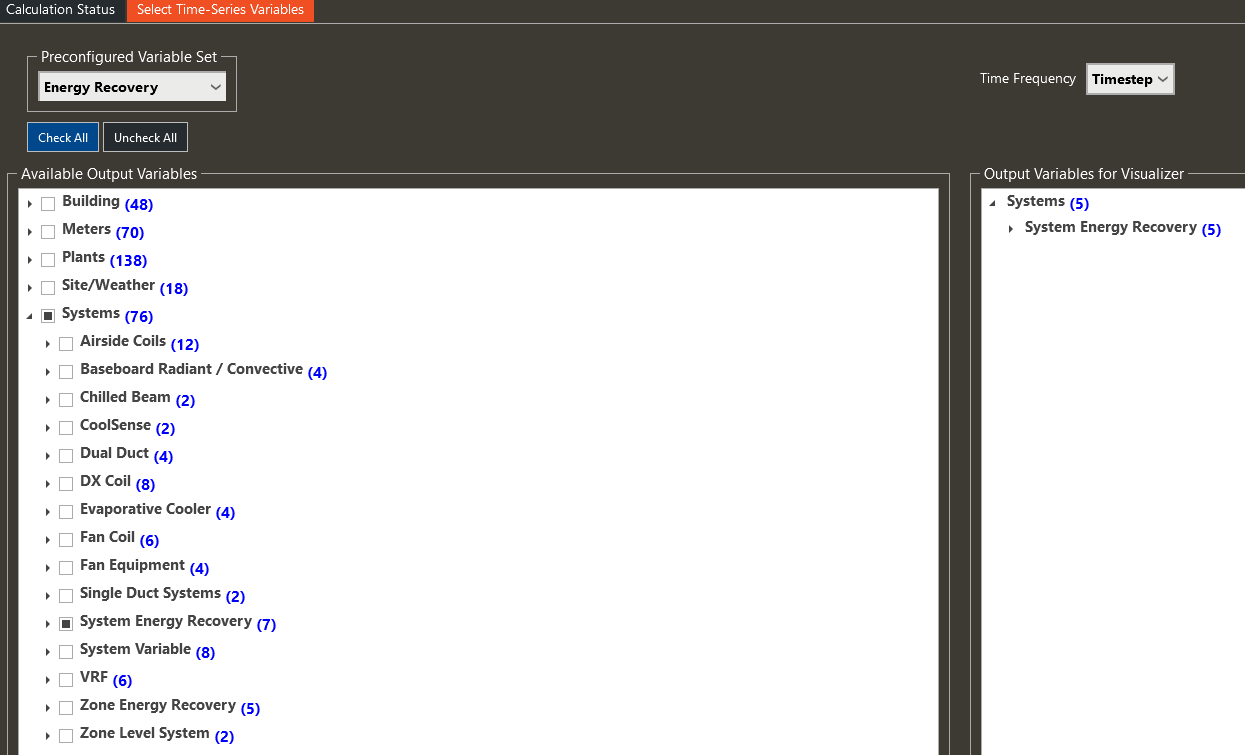Tick the Dual Duct checkbox

[66, 456]
